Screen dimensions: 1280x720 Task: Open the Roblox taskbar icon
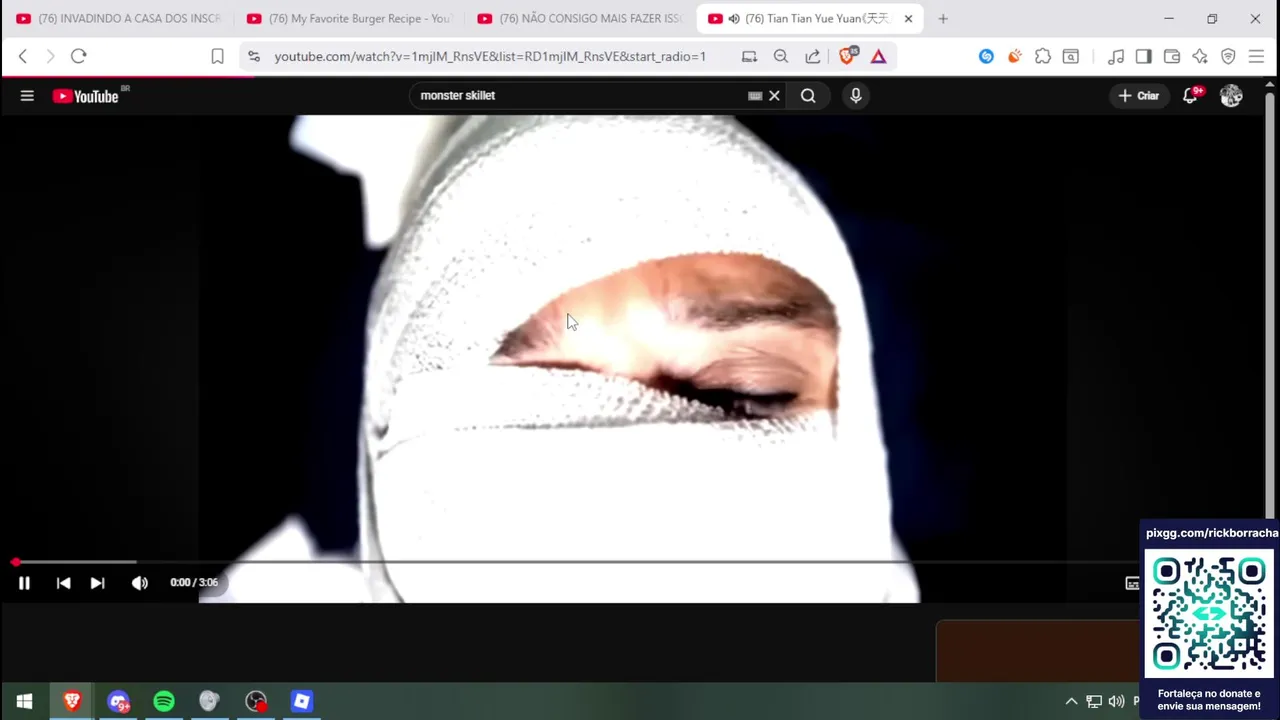pyautogui.click(x=302, y=702)
